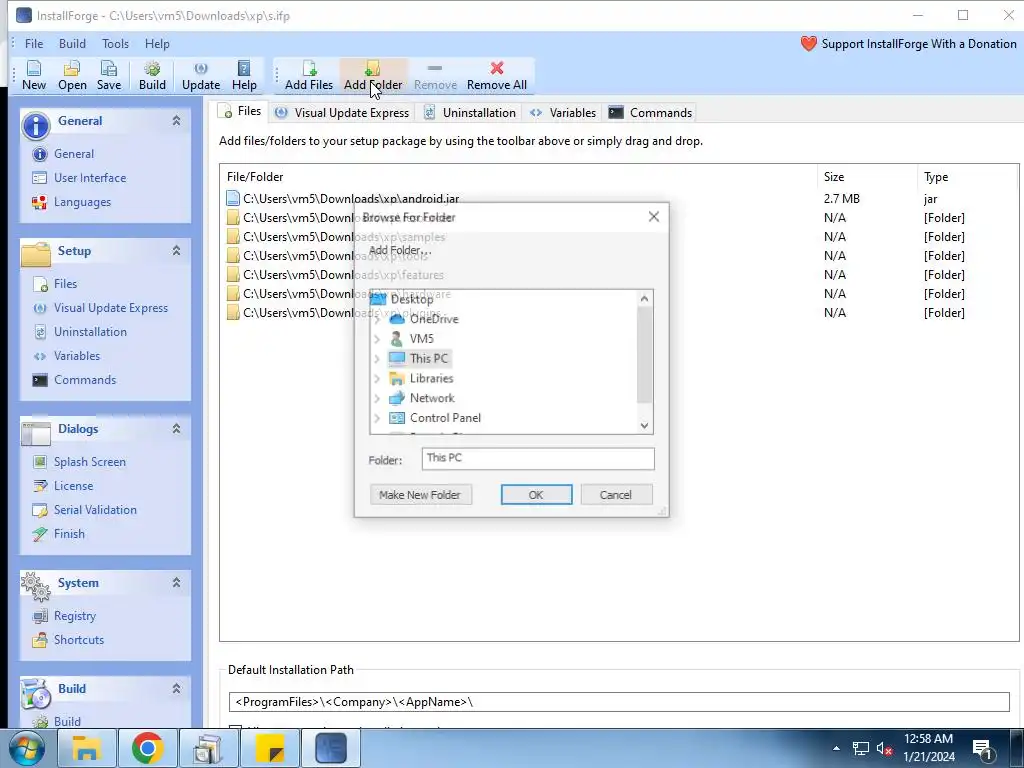Open Registry settings in System

(74, 616)
